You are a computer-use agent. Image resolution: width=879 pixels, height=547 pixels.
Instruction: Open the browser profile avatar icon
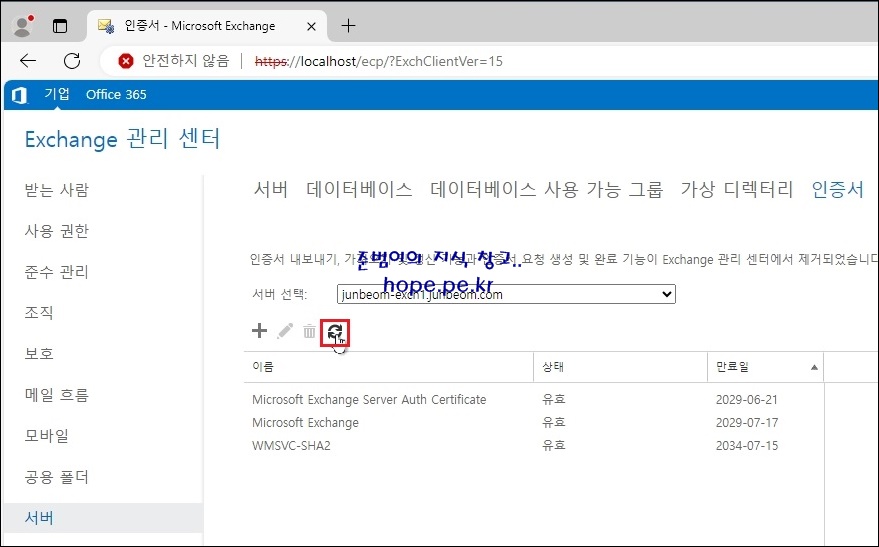22,26
